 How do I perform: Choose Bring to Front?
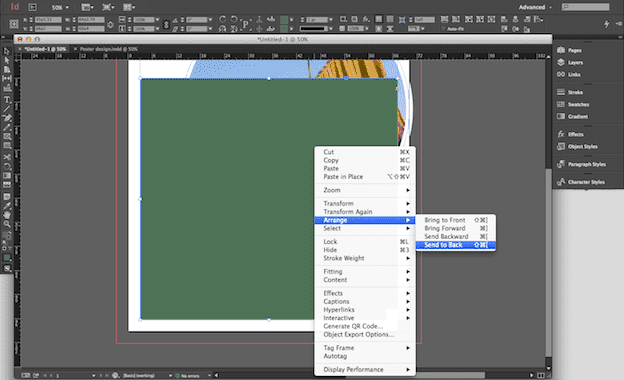pyautogui.click(x=456, y=220)
